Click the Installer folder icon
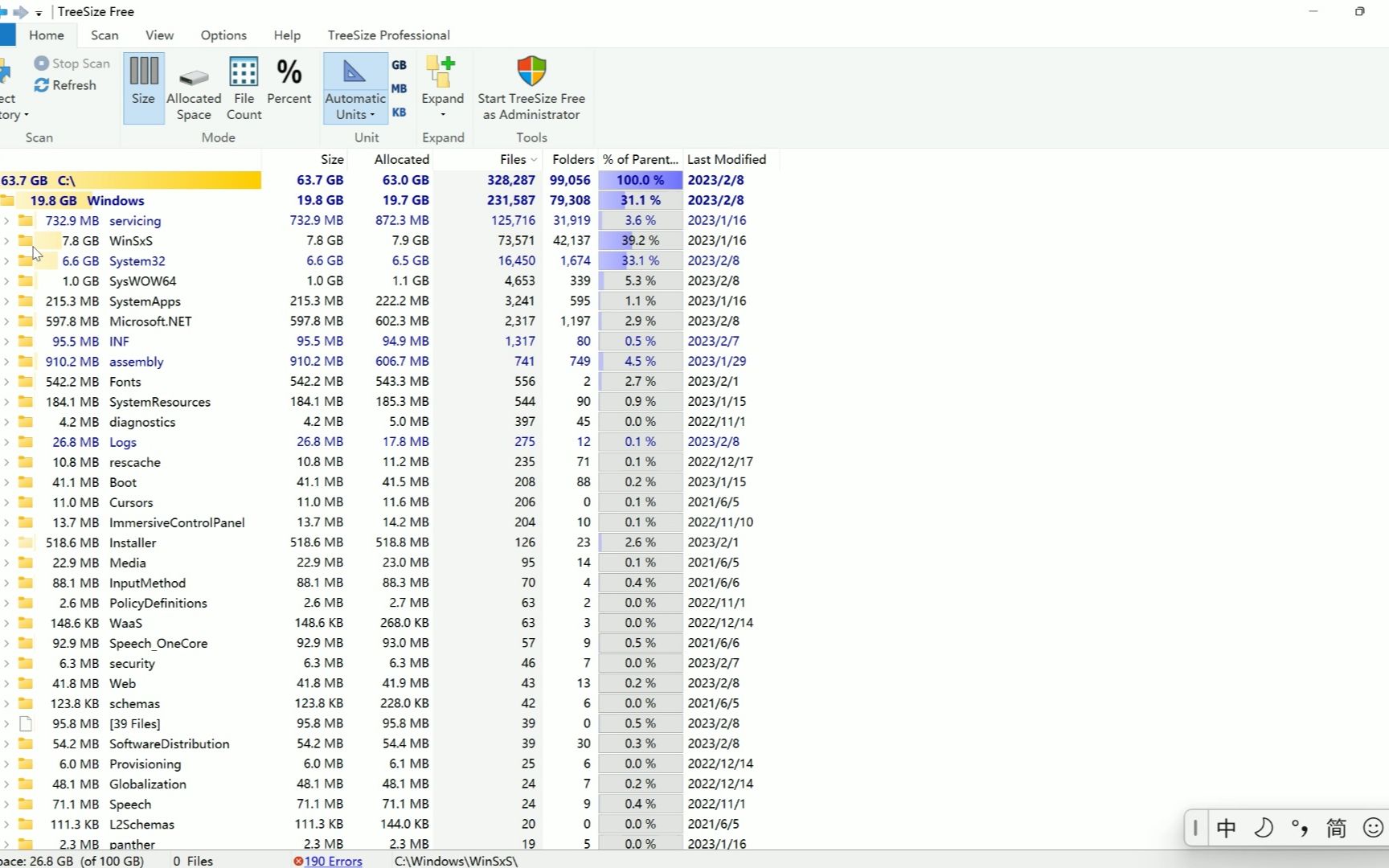This screenshot has width=1389, height=868. 26,542
